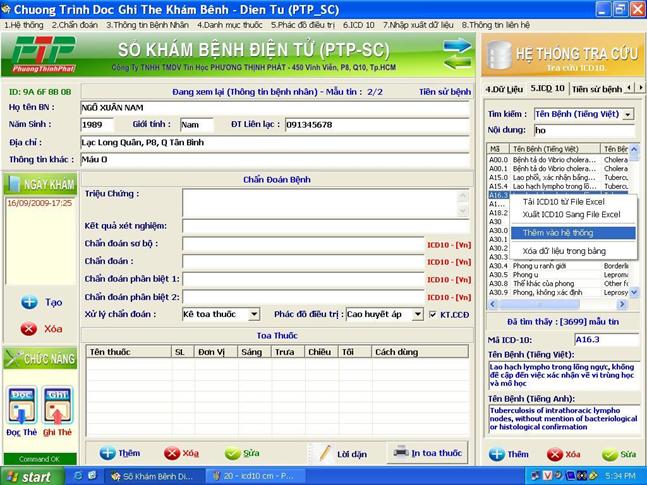
Task: Open the Tìm kiếm search type dropdown
Action: pyautogui.click(x=627, y=114)
